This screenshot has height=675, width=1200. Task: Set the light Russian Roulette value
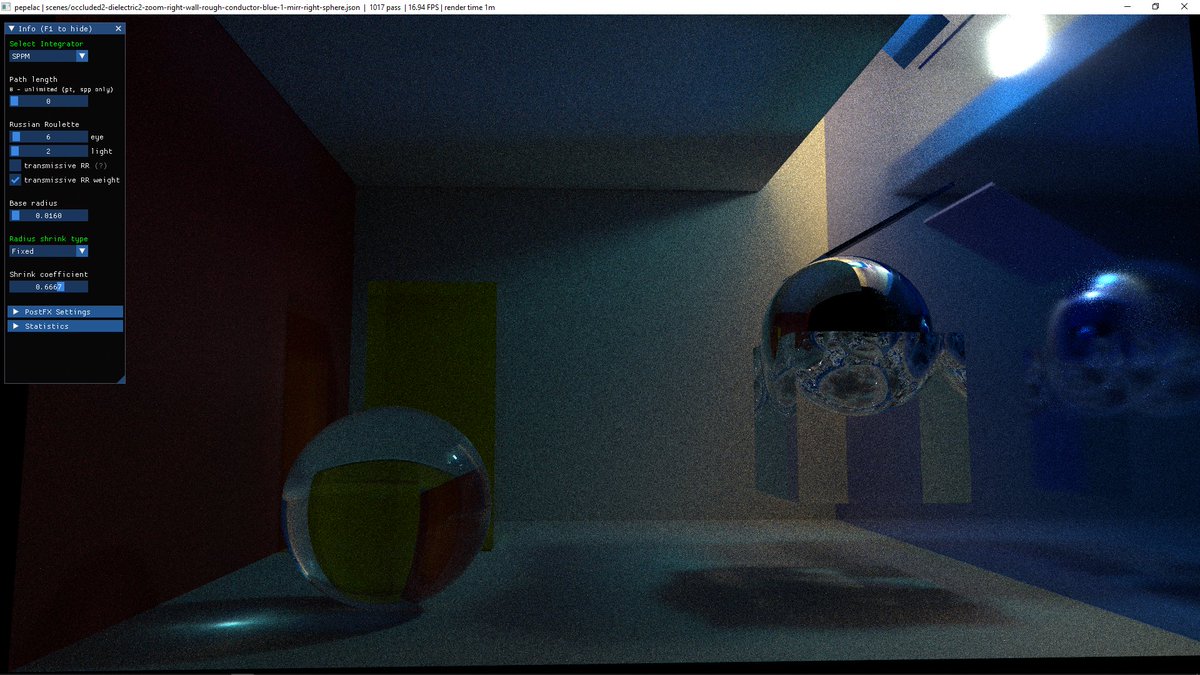tap(48, 151)
